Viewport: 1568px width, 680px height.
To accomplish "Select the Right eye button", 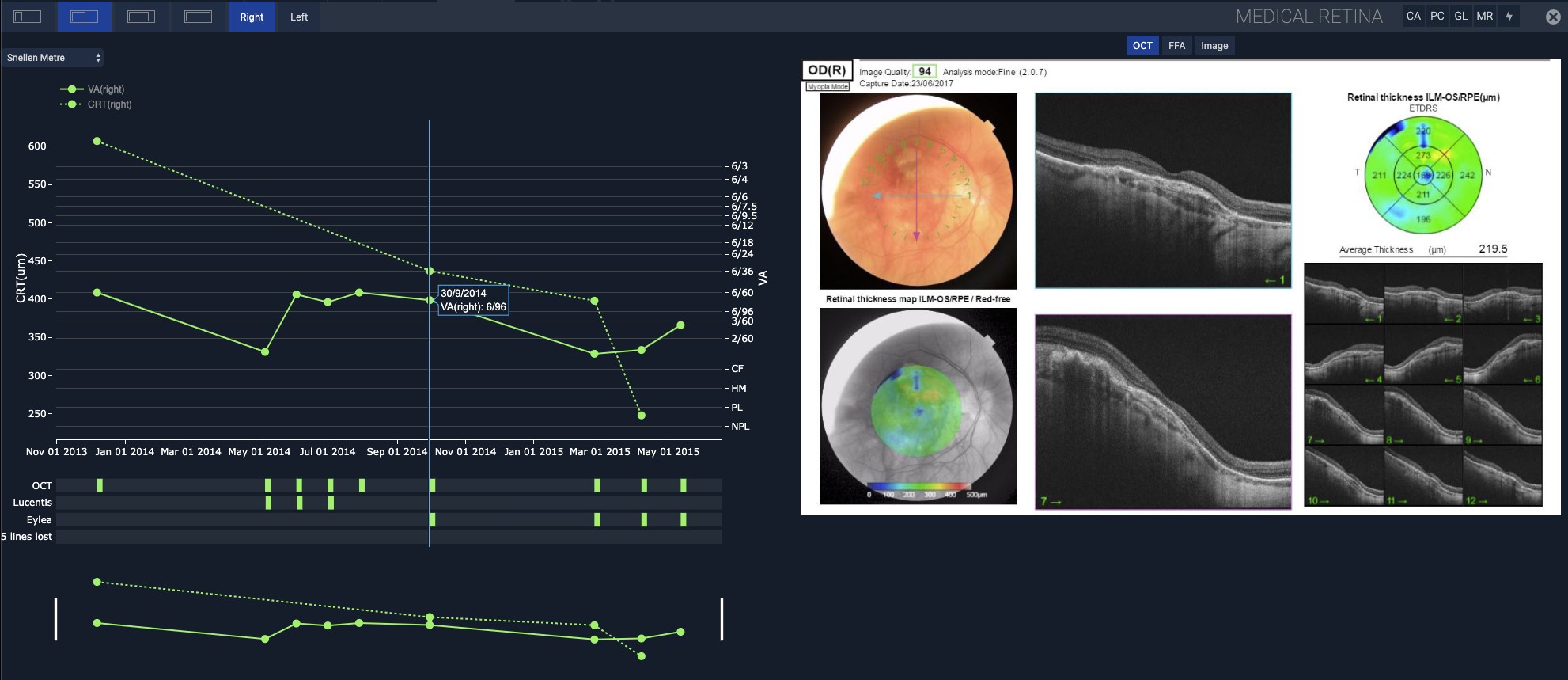I will [x=252, y=17].
